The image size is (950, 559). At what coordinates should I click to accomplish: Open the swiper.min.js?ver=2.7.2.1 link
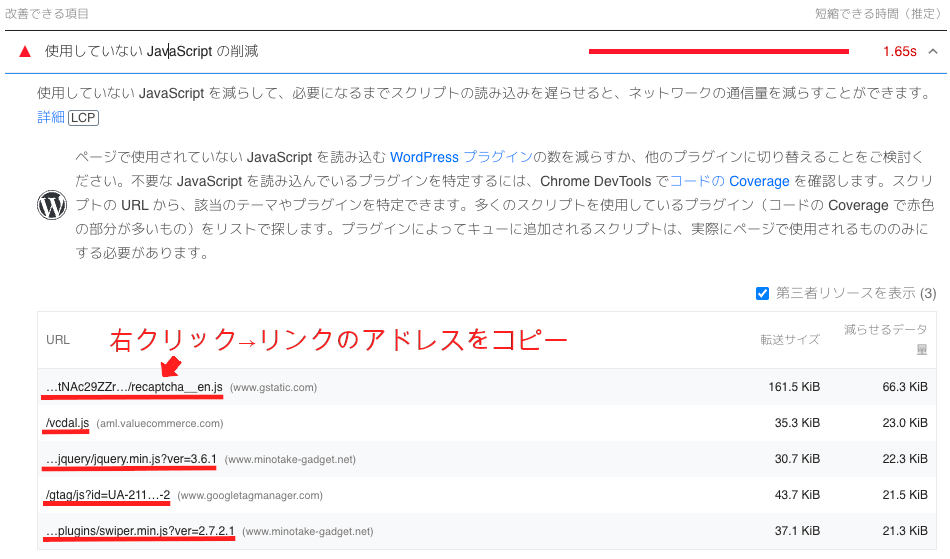pos(140,531)
